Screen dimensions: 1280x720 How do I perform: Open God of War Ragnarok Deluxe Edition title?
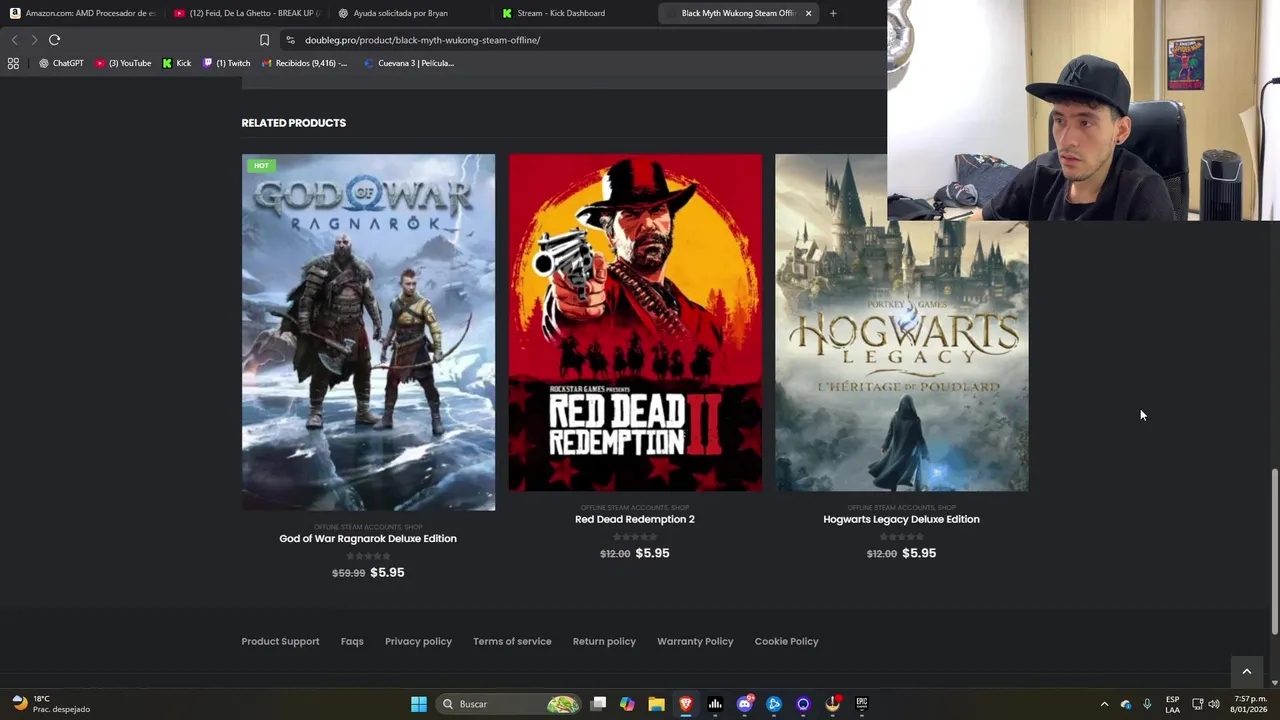point(368,539)
